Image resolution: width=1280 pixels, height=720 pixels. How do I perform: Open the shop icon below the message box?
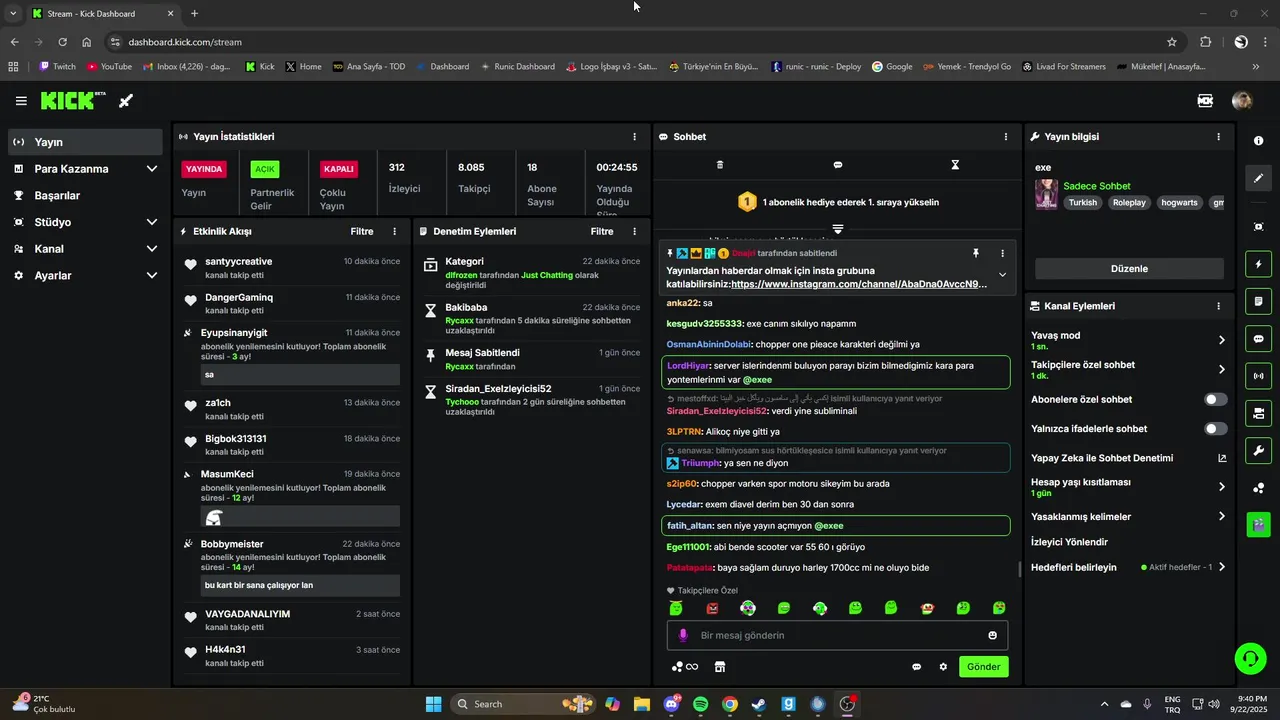719,667
